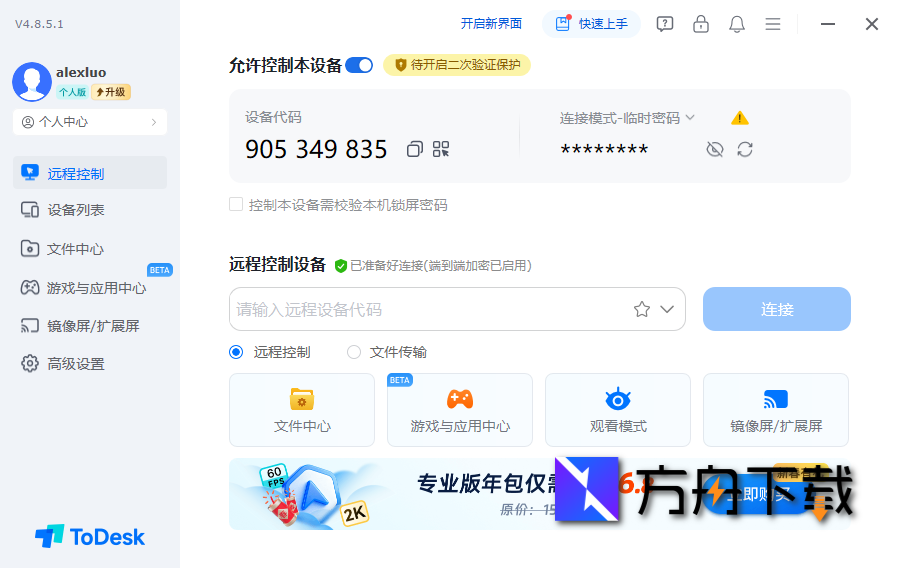Expand the remote device history dropdown arrow
Viewport: 900px width, 568px height.
click(x=667, y=309)
